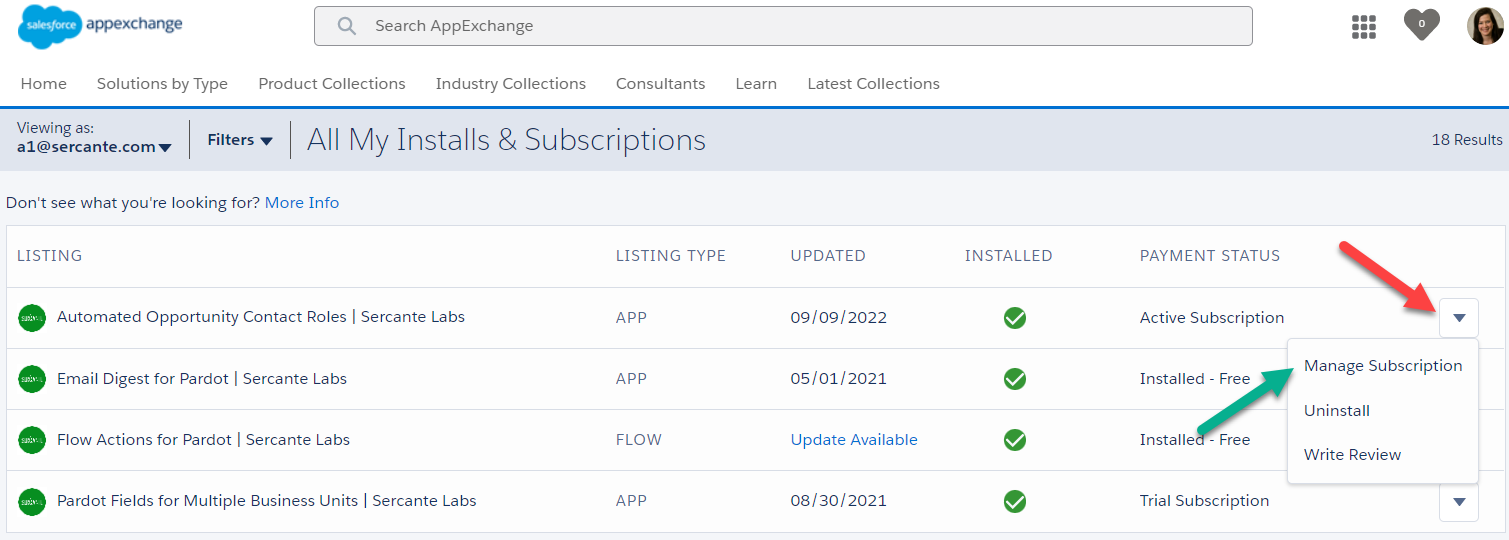The height and width of the screenshot is (540, 1509).
Task: Go to the Home tab
Action: 44,84
